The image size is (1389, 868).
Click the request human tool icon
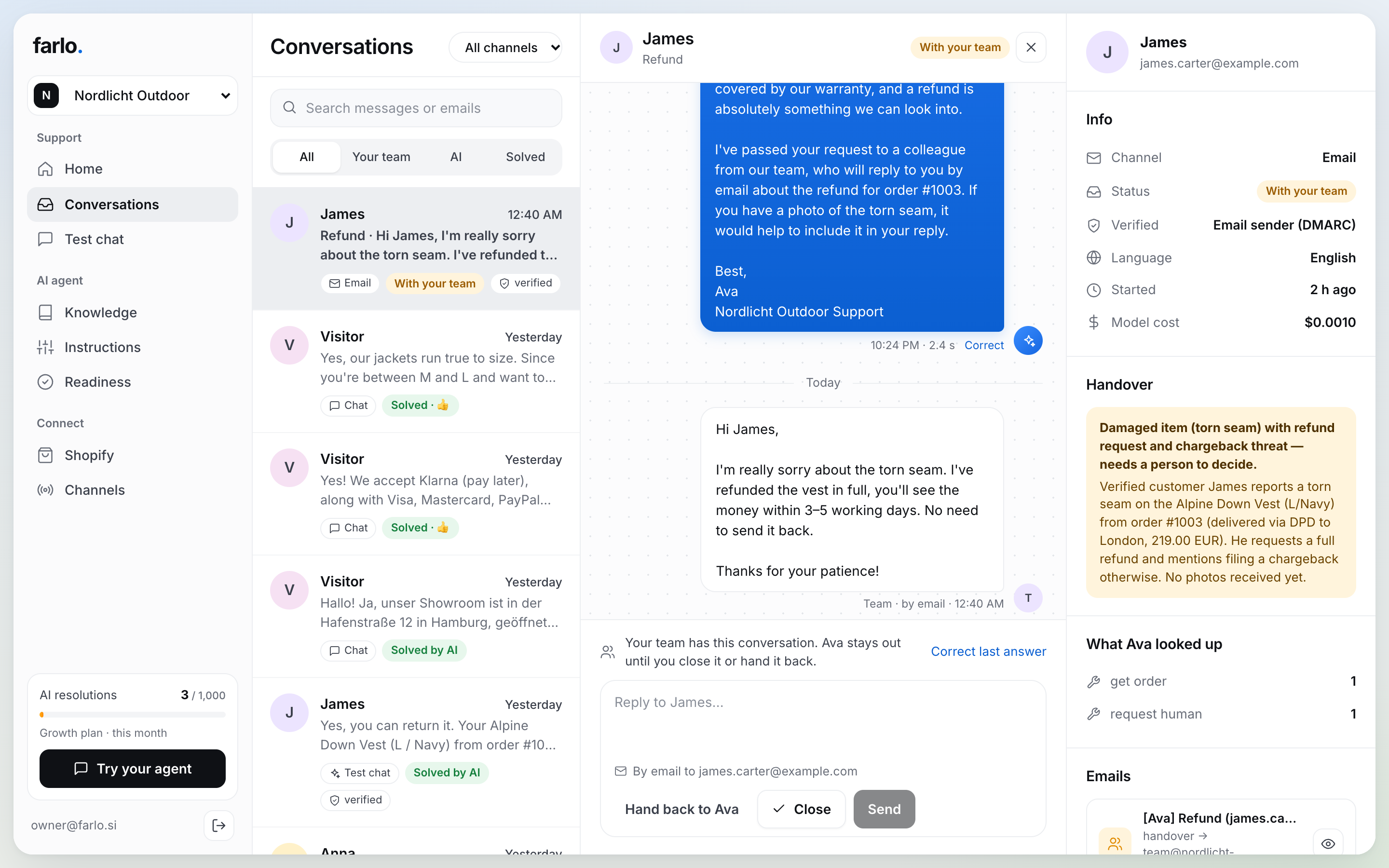1094,714
